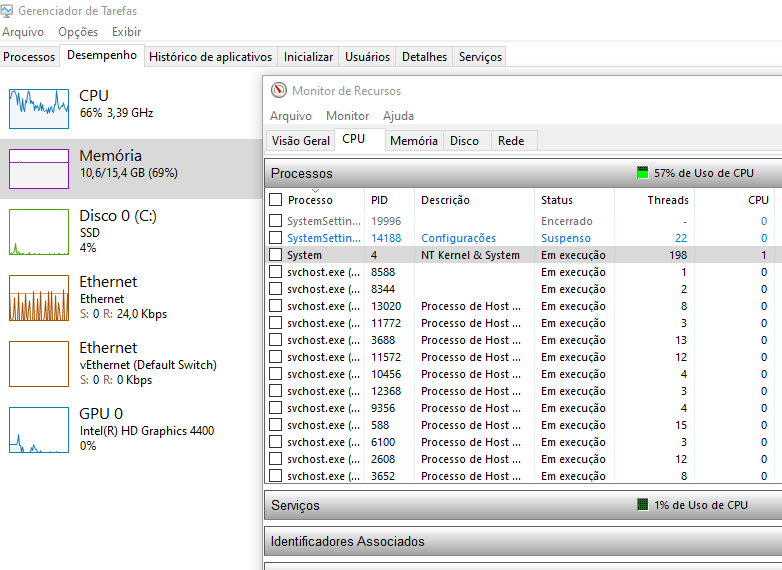Check the box for svchost.exe PID 12368
Viewport: 782px width, 570px height.
coord(275,390)
